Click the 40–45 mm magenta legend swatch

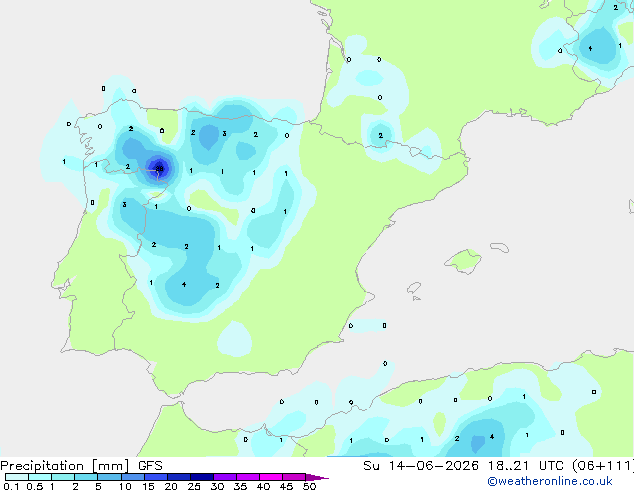pyautogui.click(x=271, y=477)
